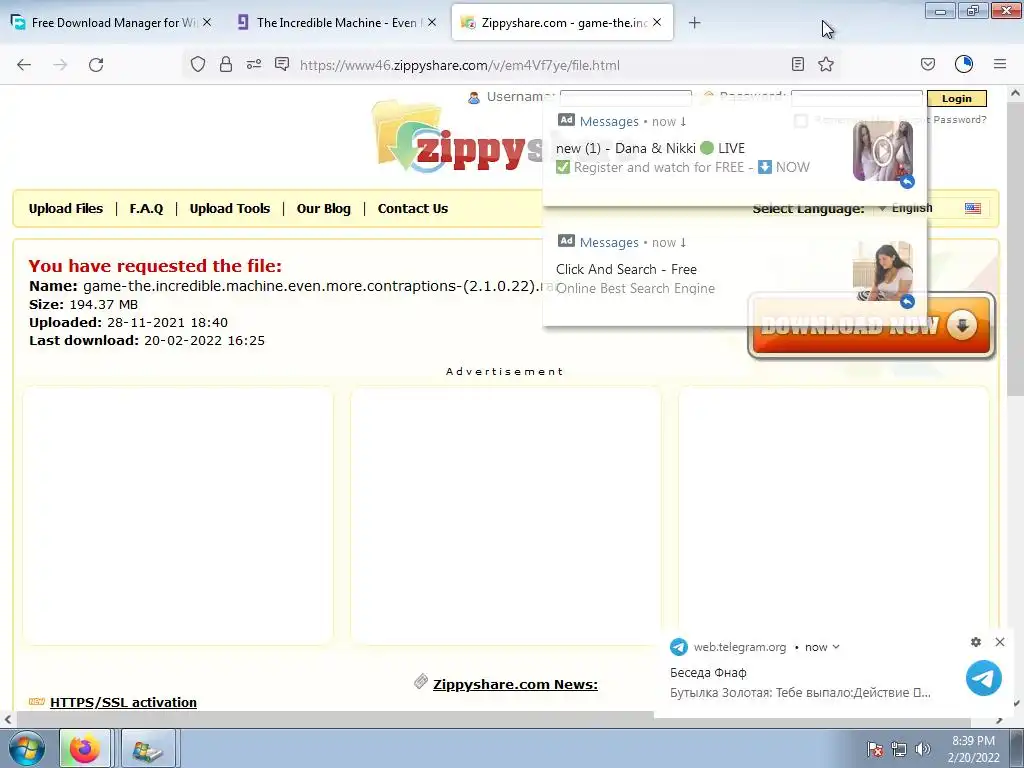Close the Free Download Manager tab
This screenshot has width=1024, height=768.
click(207, 22)
